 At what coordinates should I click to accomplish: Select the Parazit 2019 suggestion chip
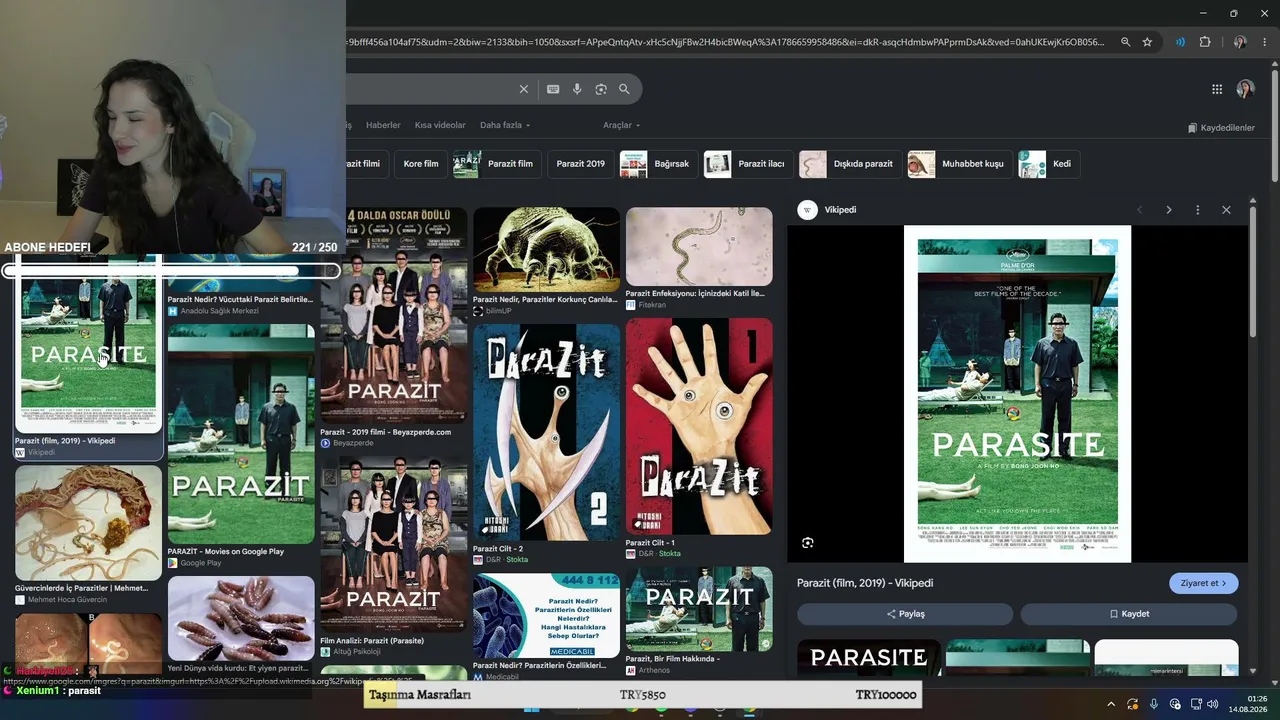pyautogui.click(x=581, y=164)
